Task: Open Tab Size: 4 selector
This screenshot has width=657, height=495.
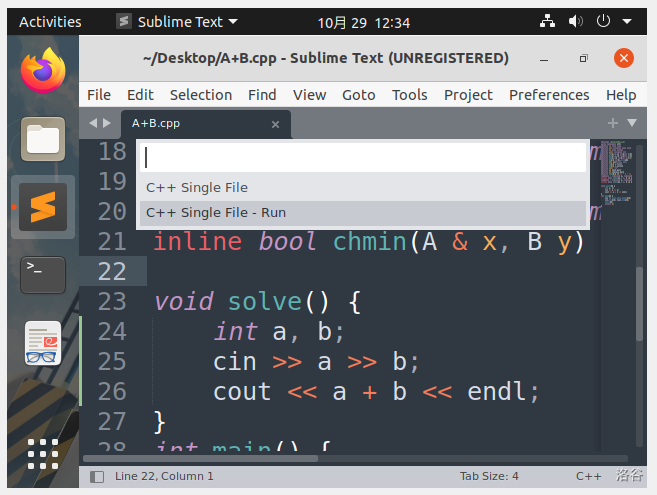Action: pos(489,477)
